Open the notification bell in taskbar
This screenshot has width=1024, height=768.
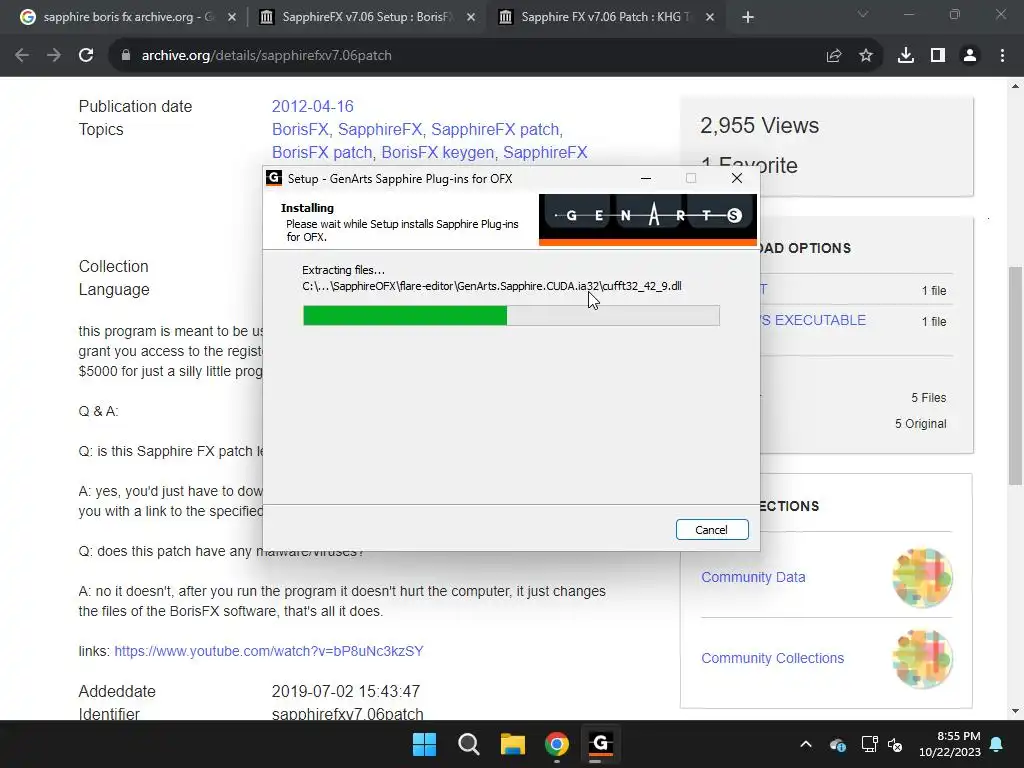coord(997,744)
